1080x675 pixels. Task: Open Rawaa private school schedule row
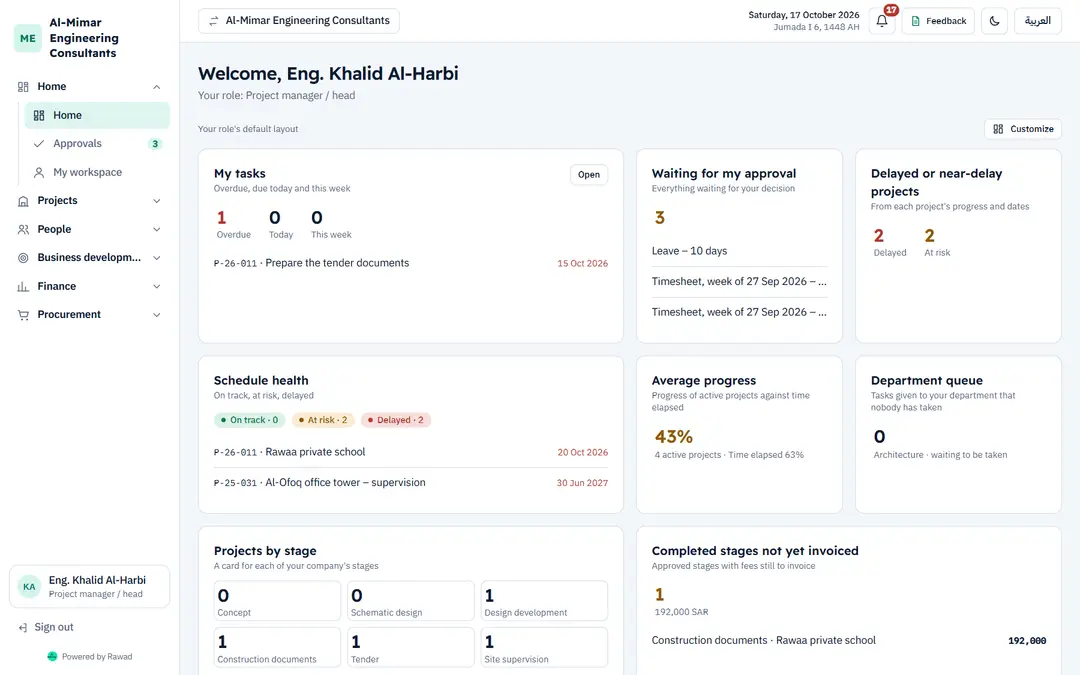(411, 453)
